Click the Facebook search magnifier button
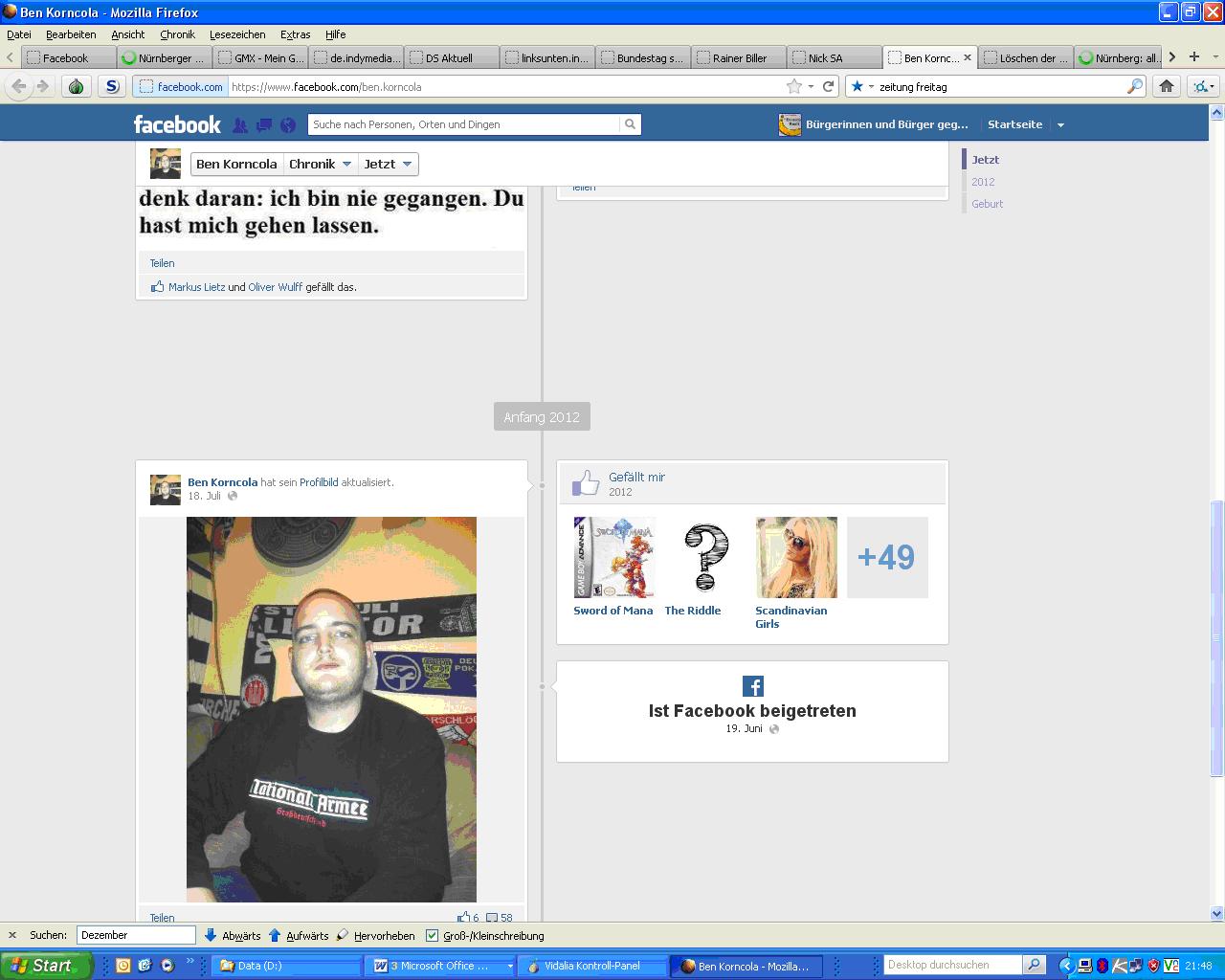 [x=630, y=124]
